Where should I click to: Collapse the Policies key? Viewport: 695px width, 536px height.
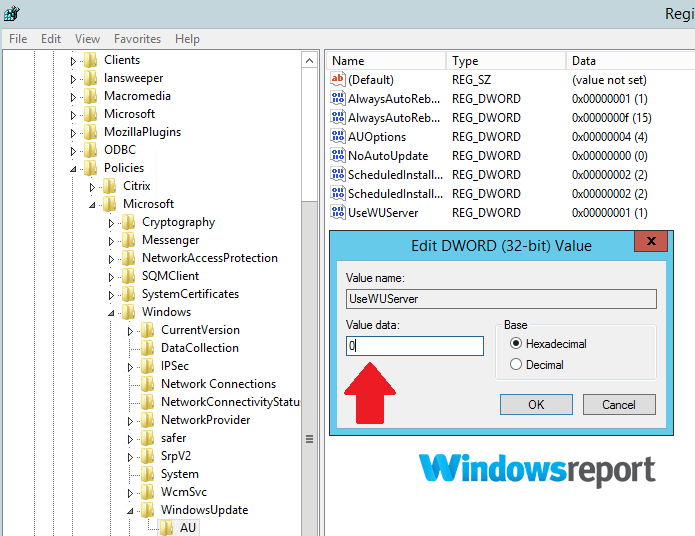coord(73,169)
